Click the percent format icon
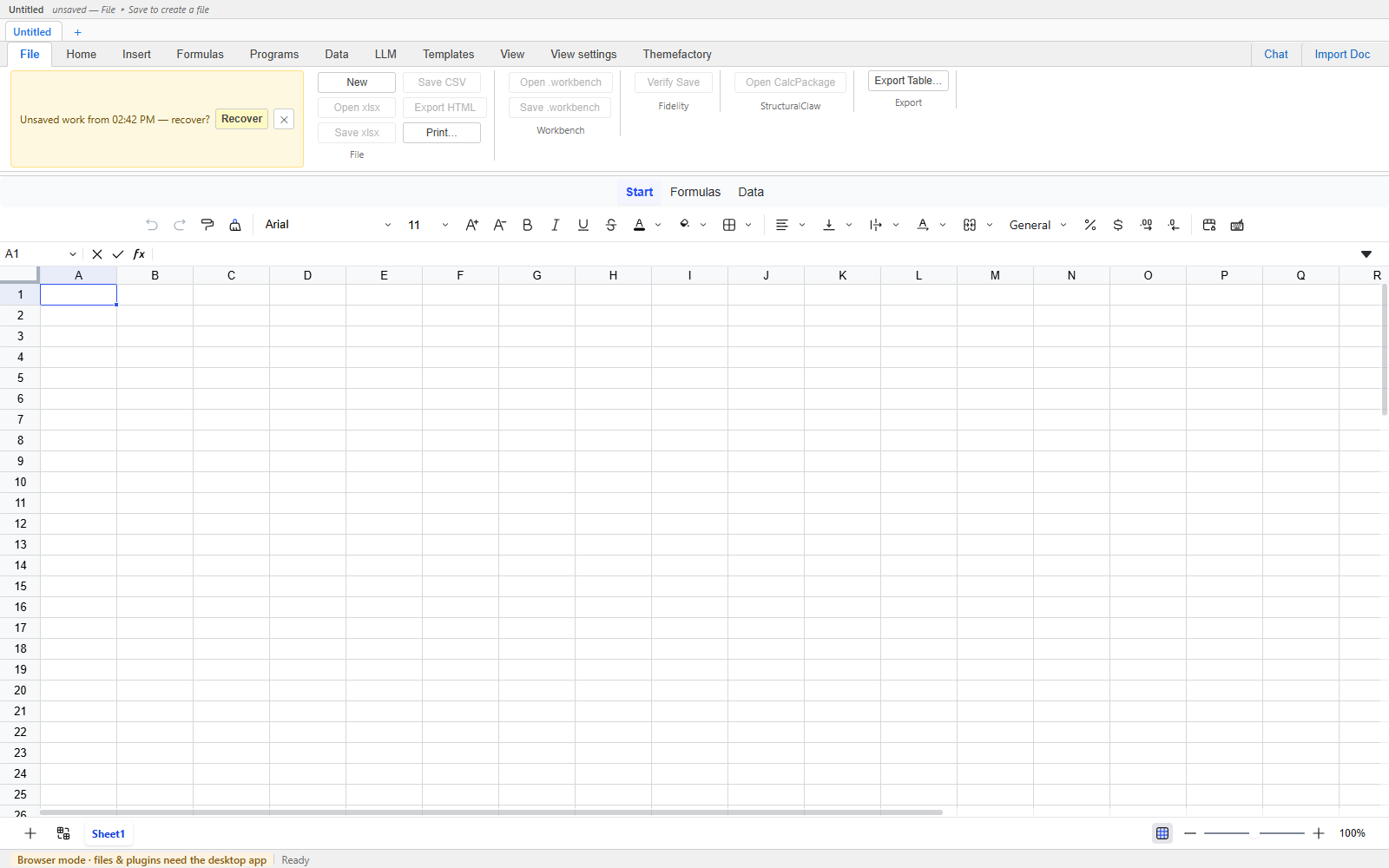Image resolution: width=1389 pixels, height=868 pixels. (1090, 225)
